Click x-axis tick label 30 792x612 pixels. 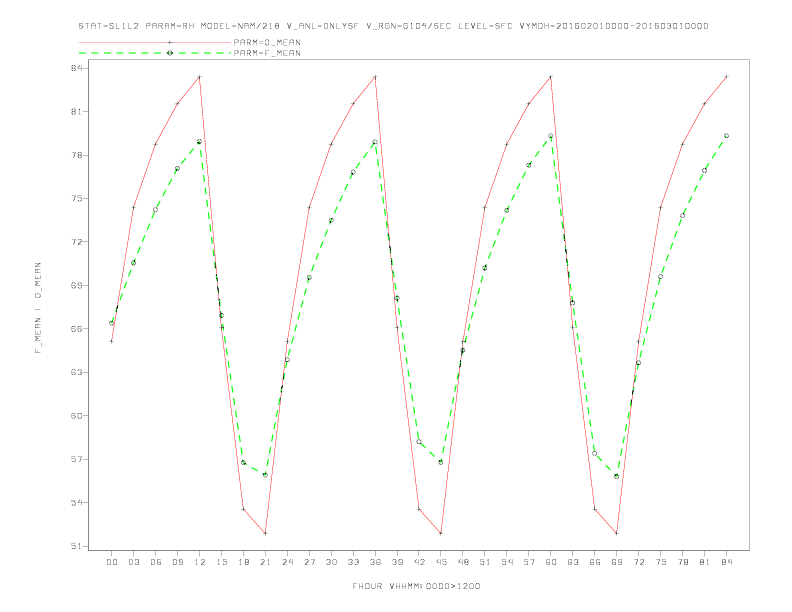point(331,562)
